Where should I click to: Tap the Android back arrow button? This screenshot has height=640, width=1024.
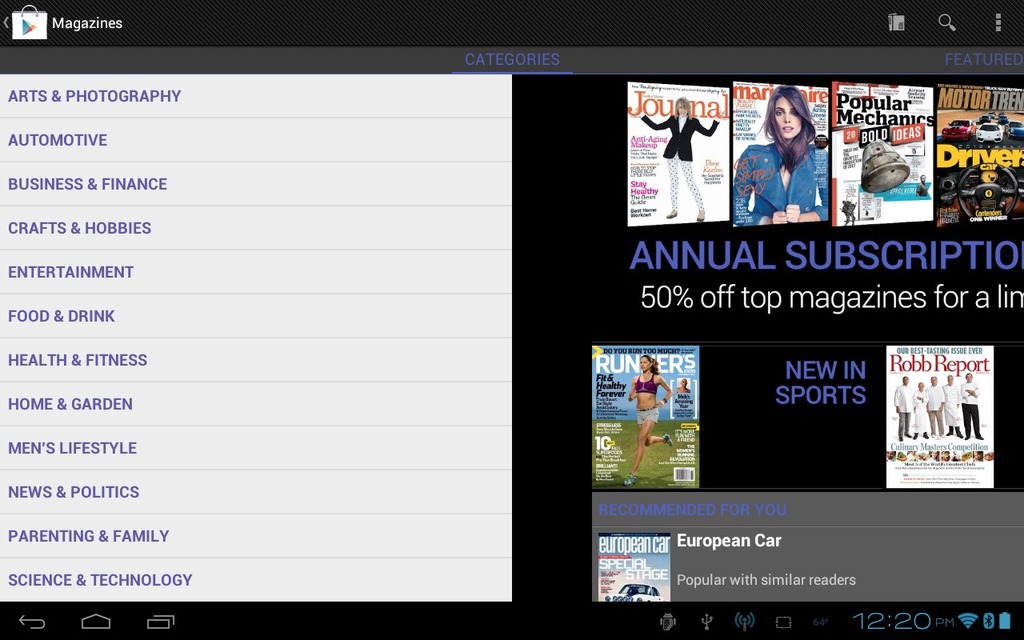pyautogui.click(x=31, y=622)
